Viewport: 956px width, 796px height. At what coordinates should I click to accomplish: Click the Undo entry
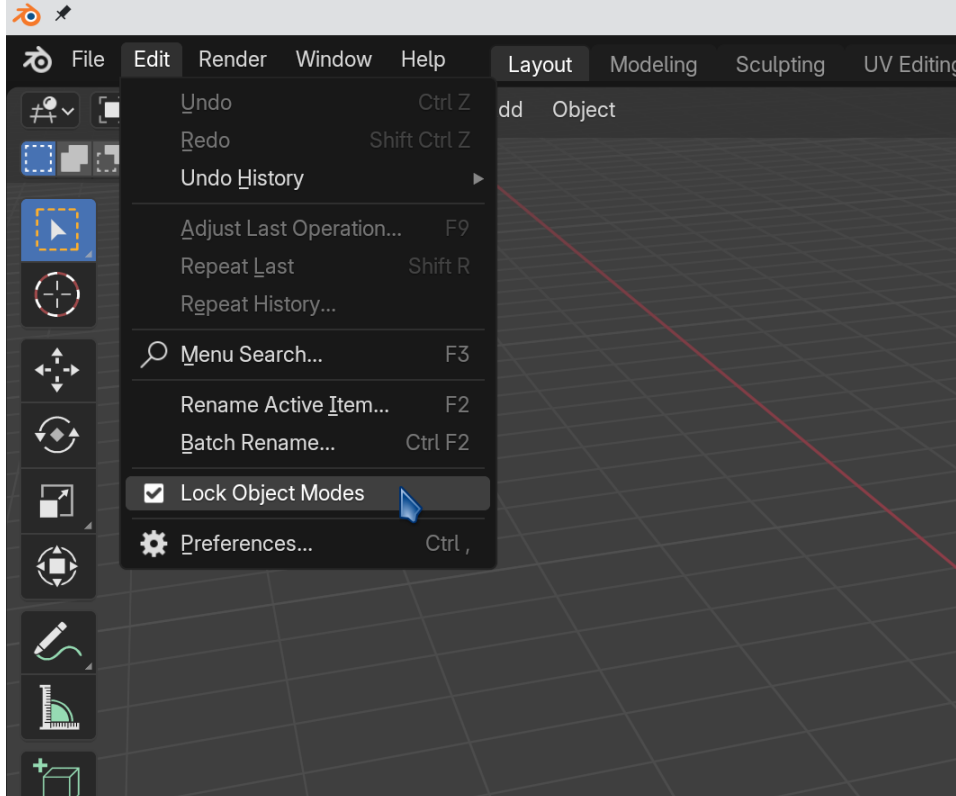click(x=308, y=102)
